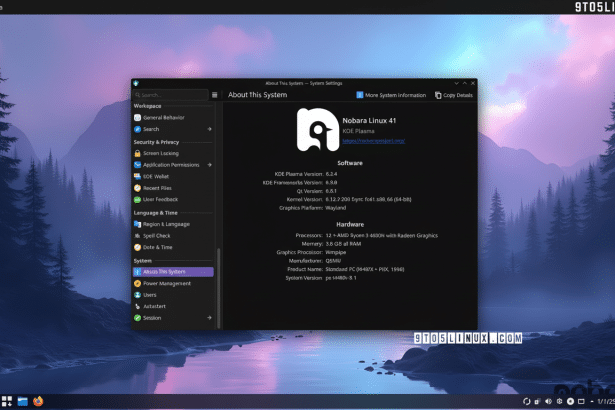Select About This System sidebar entry
The height and width of the screenshot is (410, 615).
[173, 272]
